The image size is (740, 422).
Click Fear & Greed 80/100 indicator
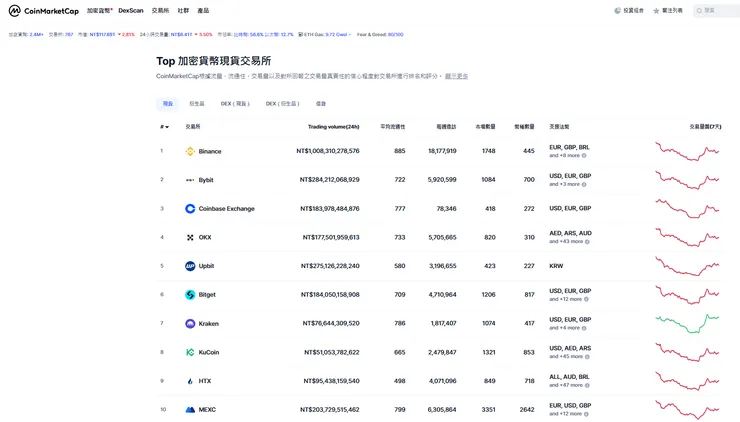pos(380,34)
